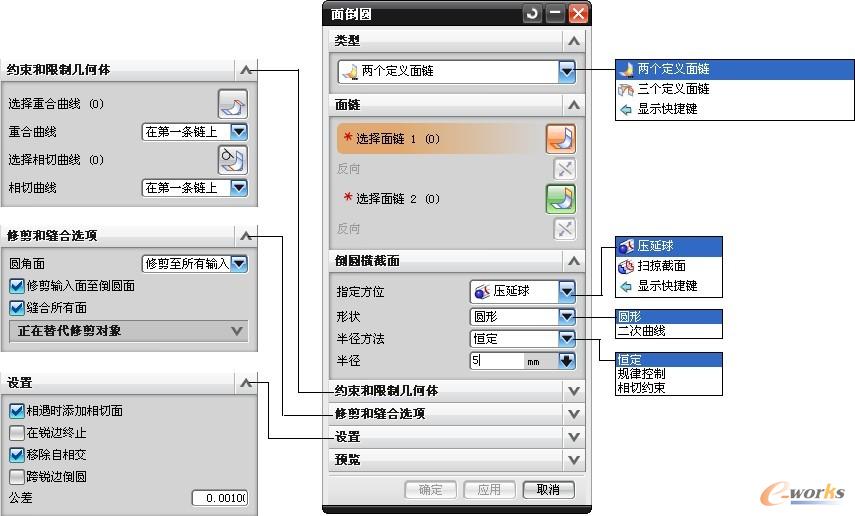Viewport: 855px width, 516px height.
Task: Click the 反向 reverse icon under 面链 1
Action: 565,170
